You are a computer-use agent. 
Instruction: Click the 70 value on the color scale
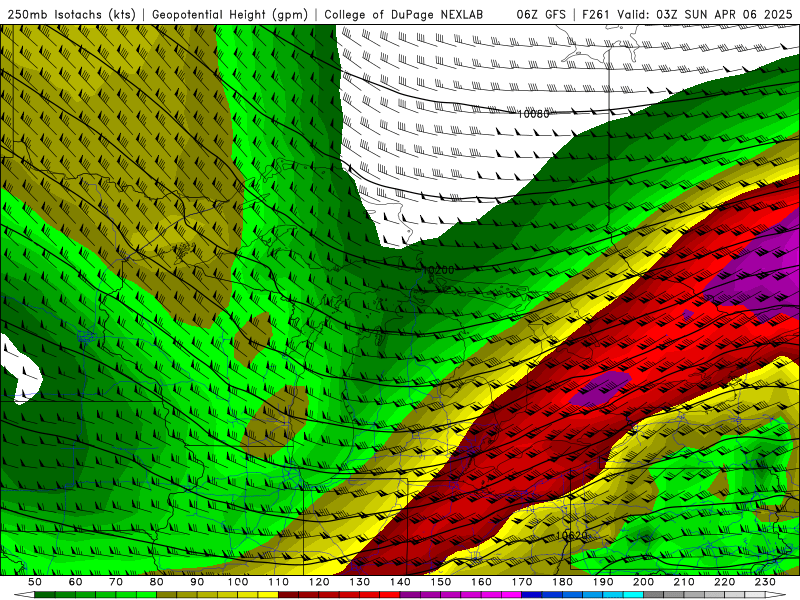coord(116,582)
